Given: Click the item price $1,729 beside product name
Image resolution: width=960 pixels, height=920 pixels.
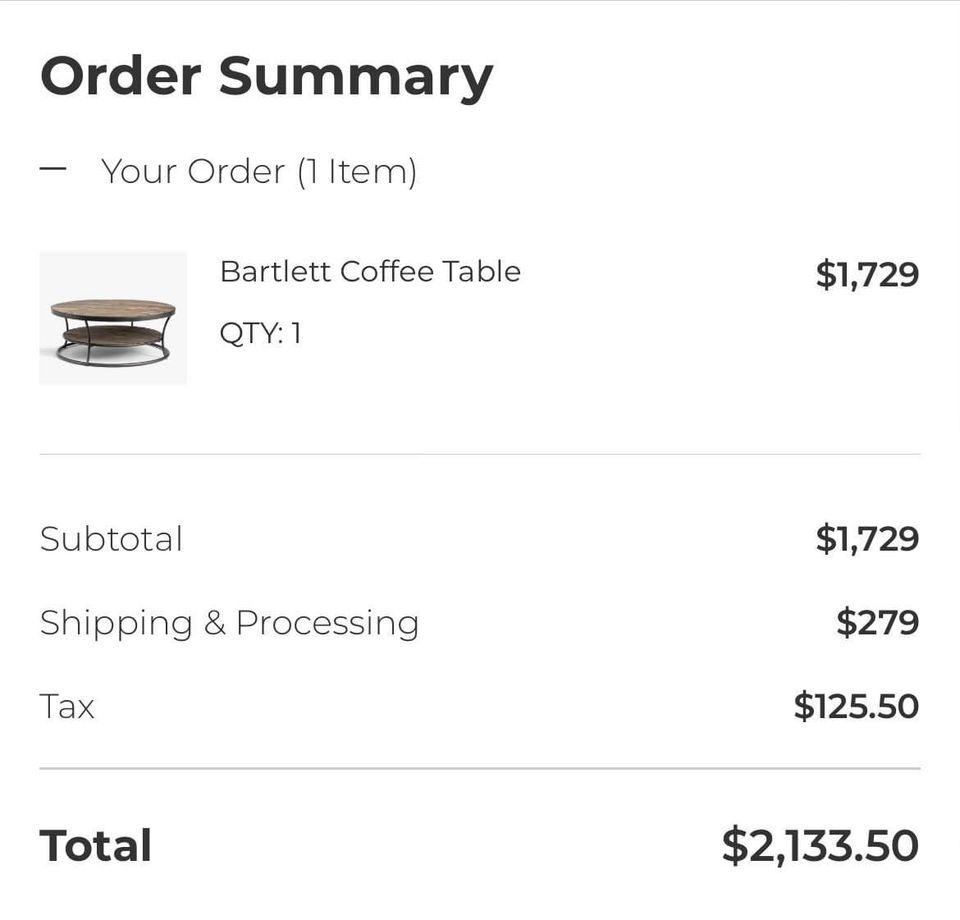Looking at the screenshot, I should [x=866, y=273].
